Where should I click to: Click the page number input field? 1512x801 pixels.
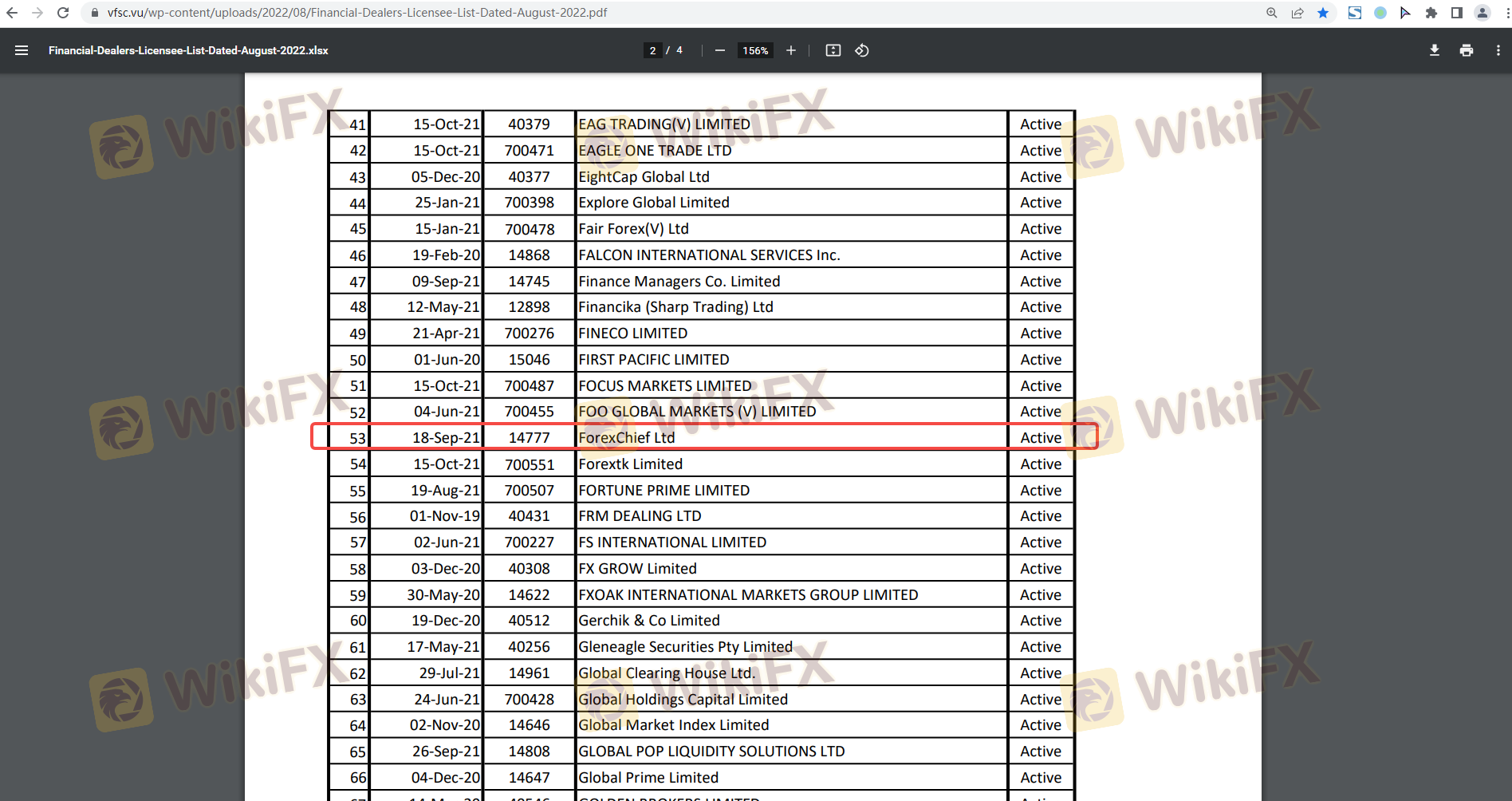[652, 50]
